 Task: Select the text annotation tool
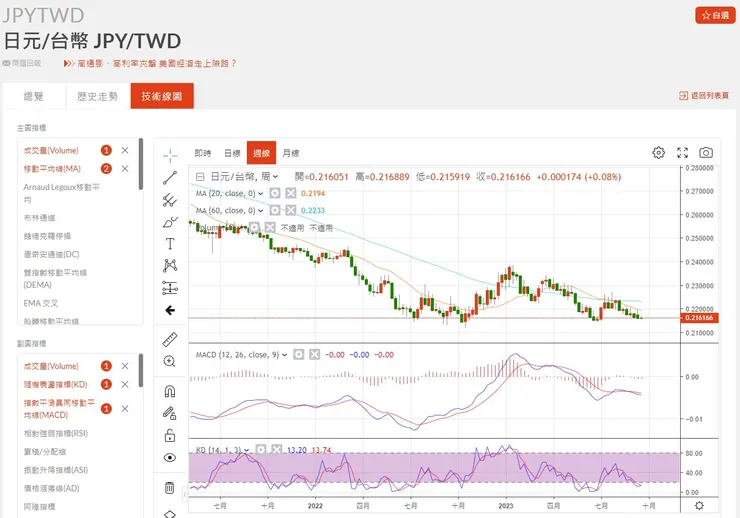170,243
